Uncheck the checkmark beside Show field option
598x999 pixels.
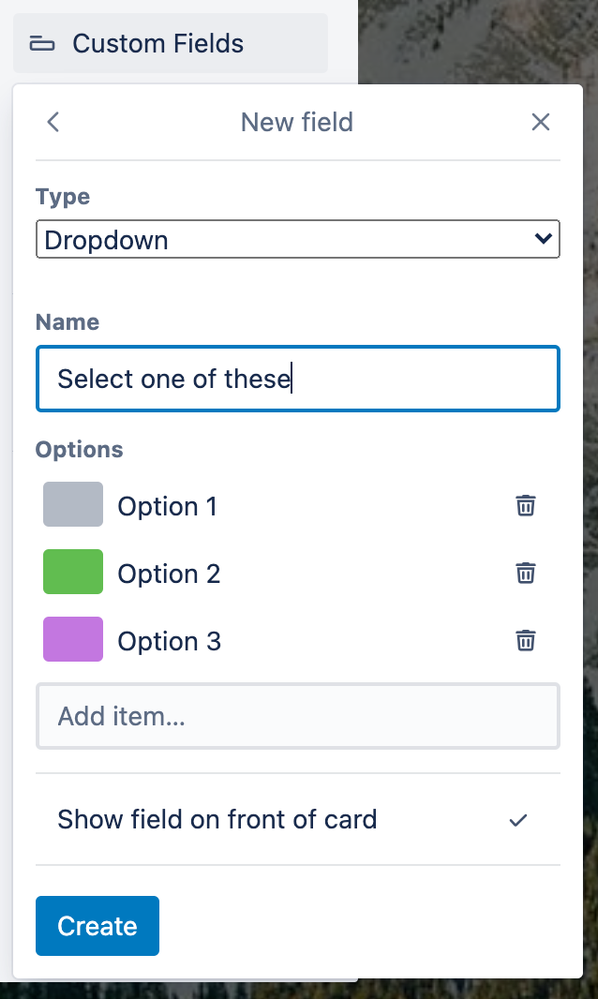518,820
